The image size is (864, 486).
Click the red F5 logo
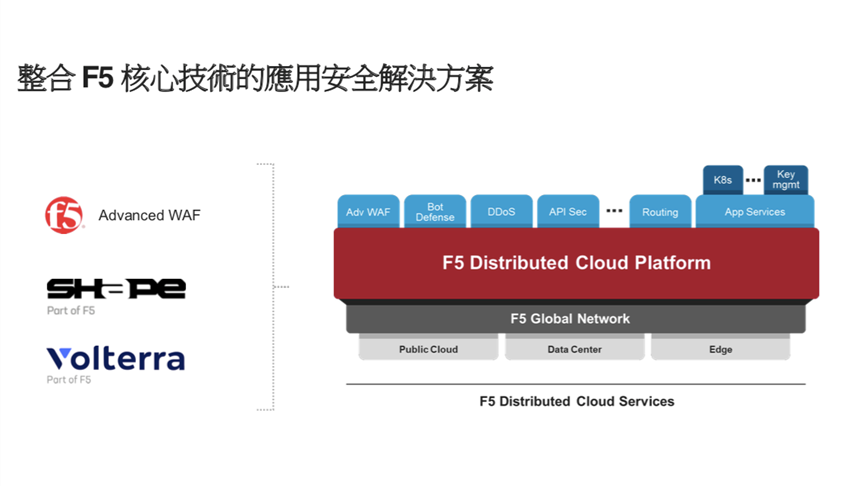(64, 215)
